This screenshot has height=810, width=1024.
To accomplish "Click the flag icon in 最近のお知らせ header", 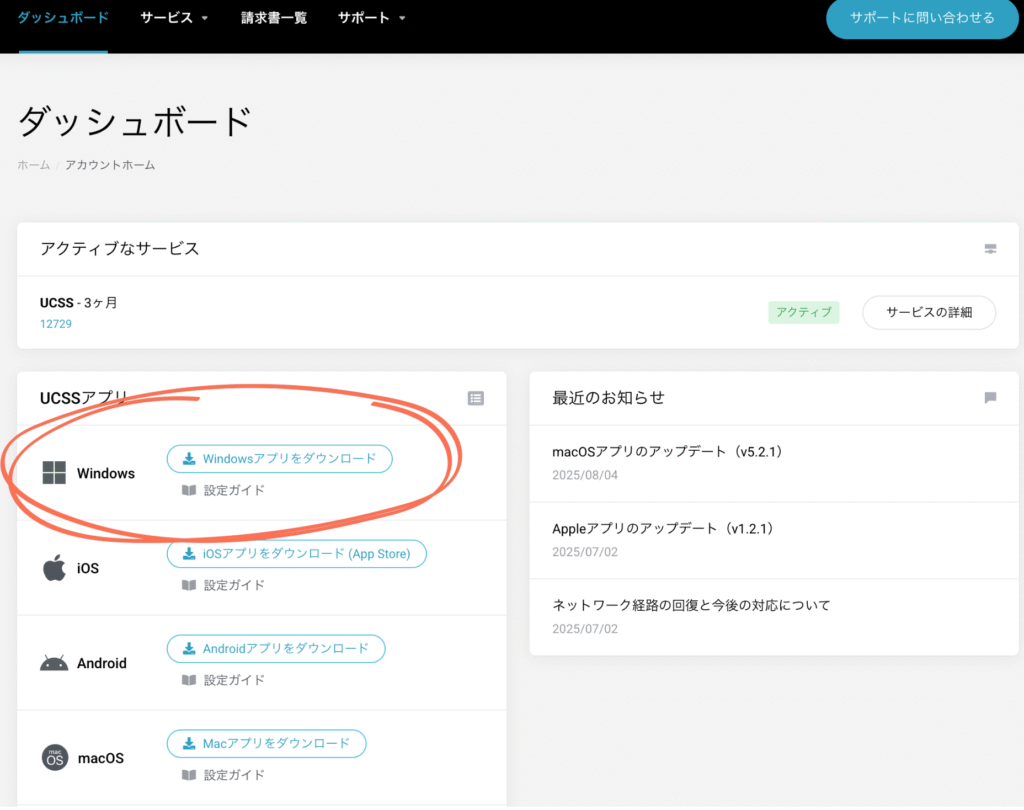I will [990, 398].
